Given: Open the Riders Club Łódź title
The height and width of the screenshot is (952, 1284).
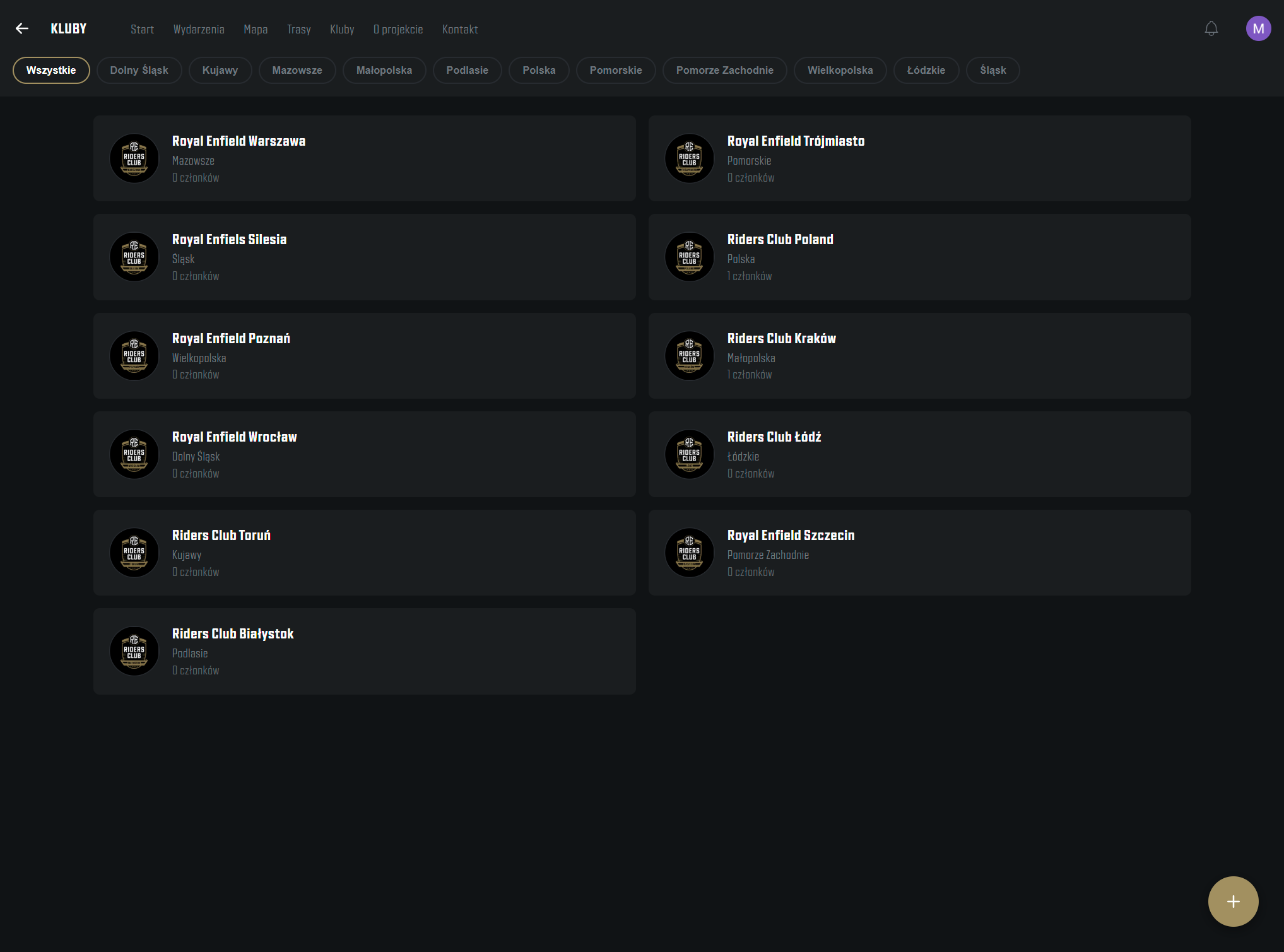Looking at the screenshot, I should tap(774, 437).
